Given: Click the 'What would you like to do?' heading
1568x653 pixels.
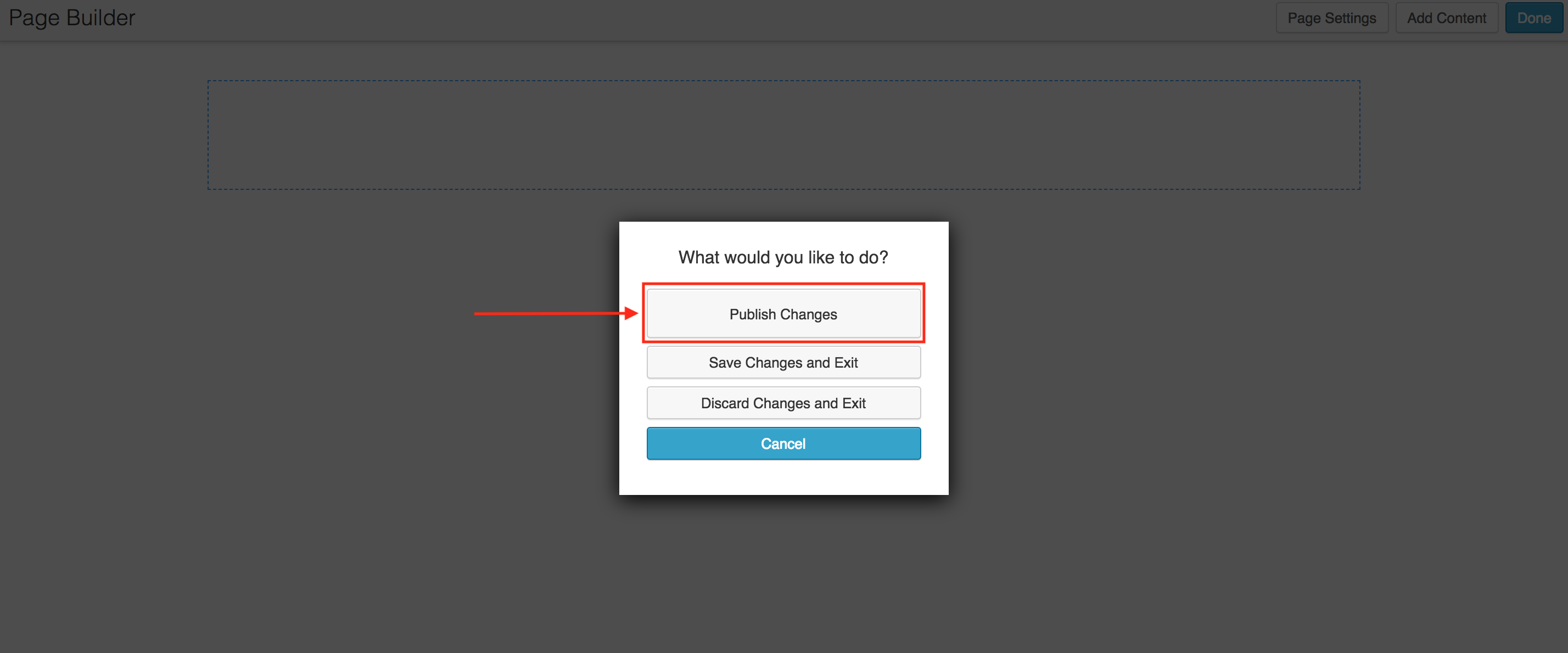Looking at the screenshot, I should click(x=783, y=257).
